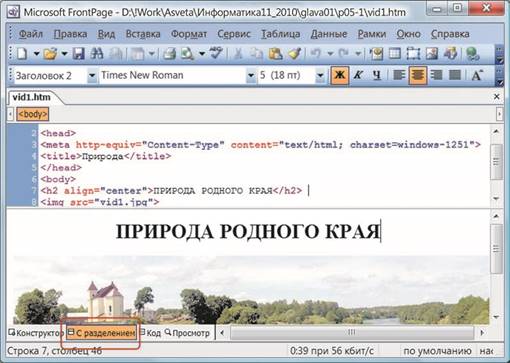This screenshot has height=363, width=510.
Task: Open the Таблица menu
Action: pos(280,34)
